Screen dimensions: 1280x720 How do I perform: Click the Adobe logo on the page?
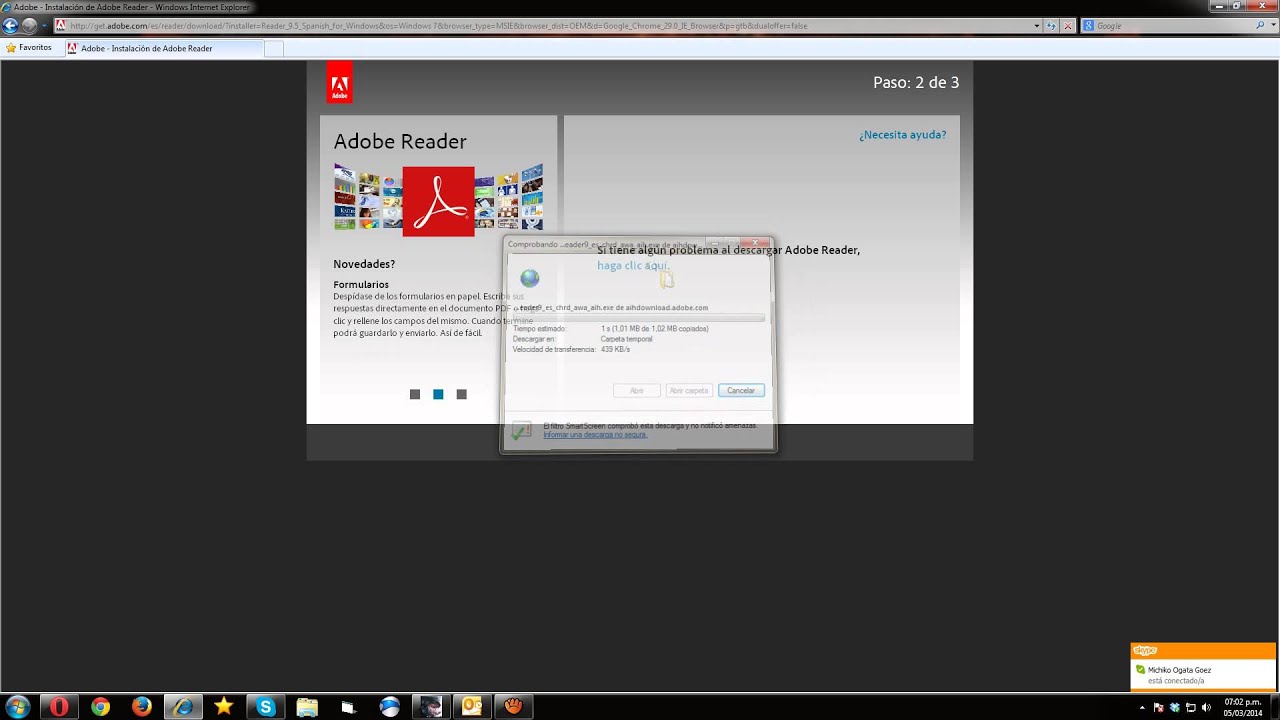(339, 83)
